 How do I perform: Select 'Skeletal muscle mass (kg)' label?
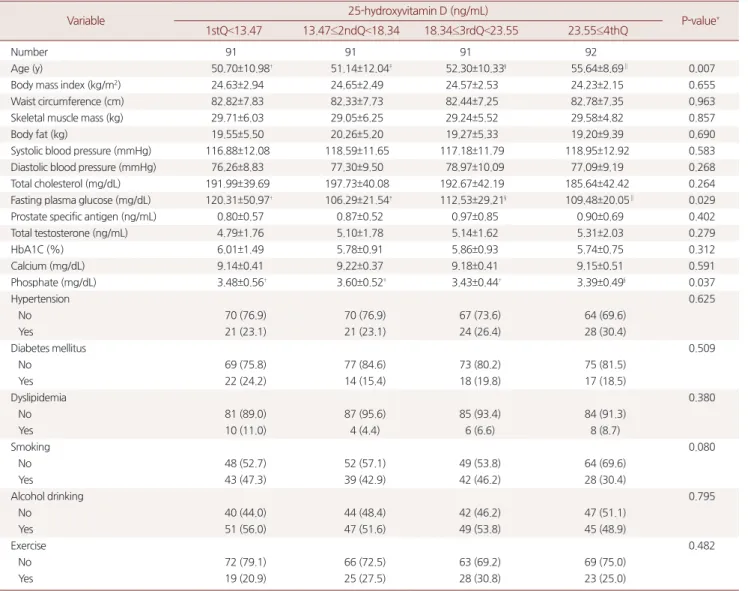(x=67, y=118)
